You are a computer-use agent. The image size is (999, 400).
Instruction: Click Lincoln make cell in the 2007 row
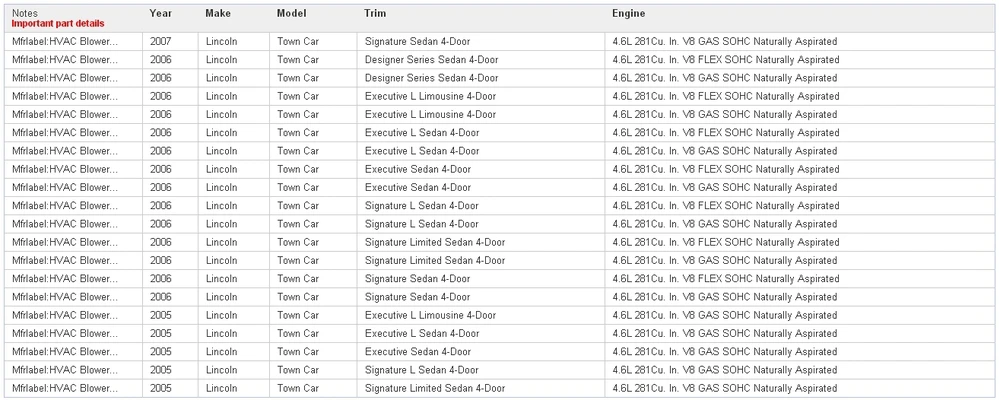pyautogui.click(x=221, y=41)
